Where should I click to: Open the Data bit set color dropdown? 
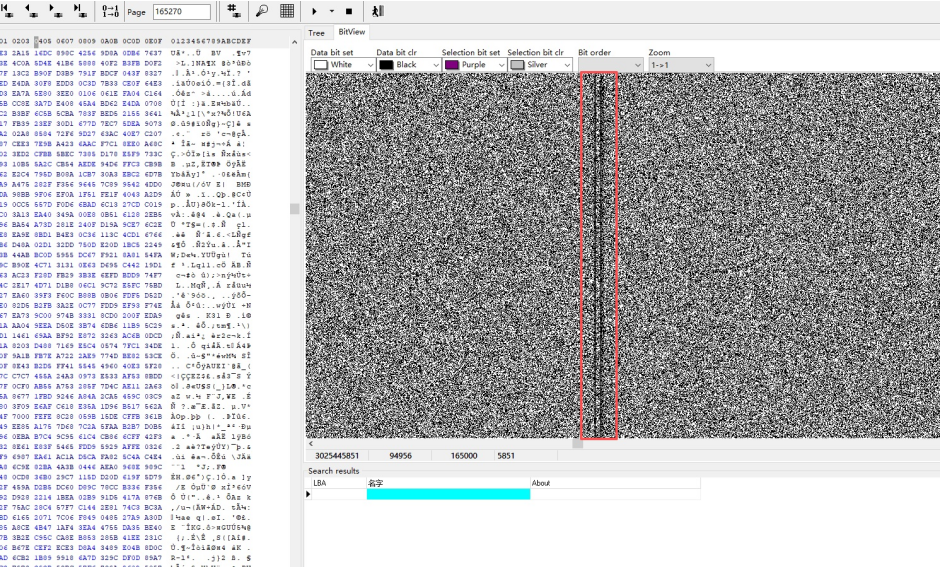344,65
